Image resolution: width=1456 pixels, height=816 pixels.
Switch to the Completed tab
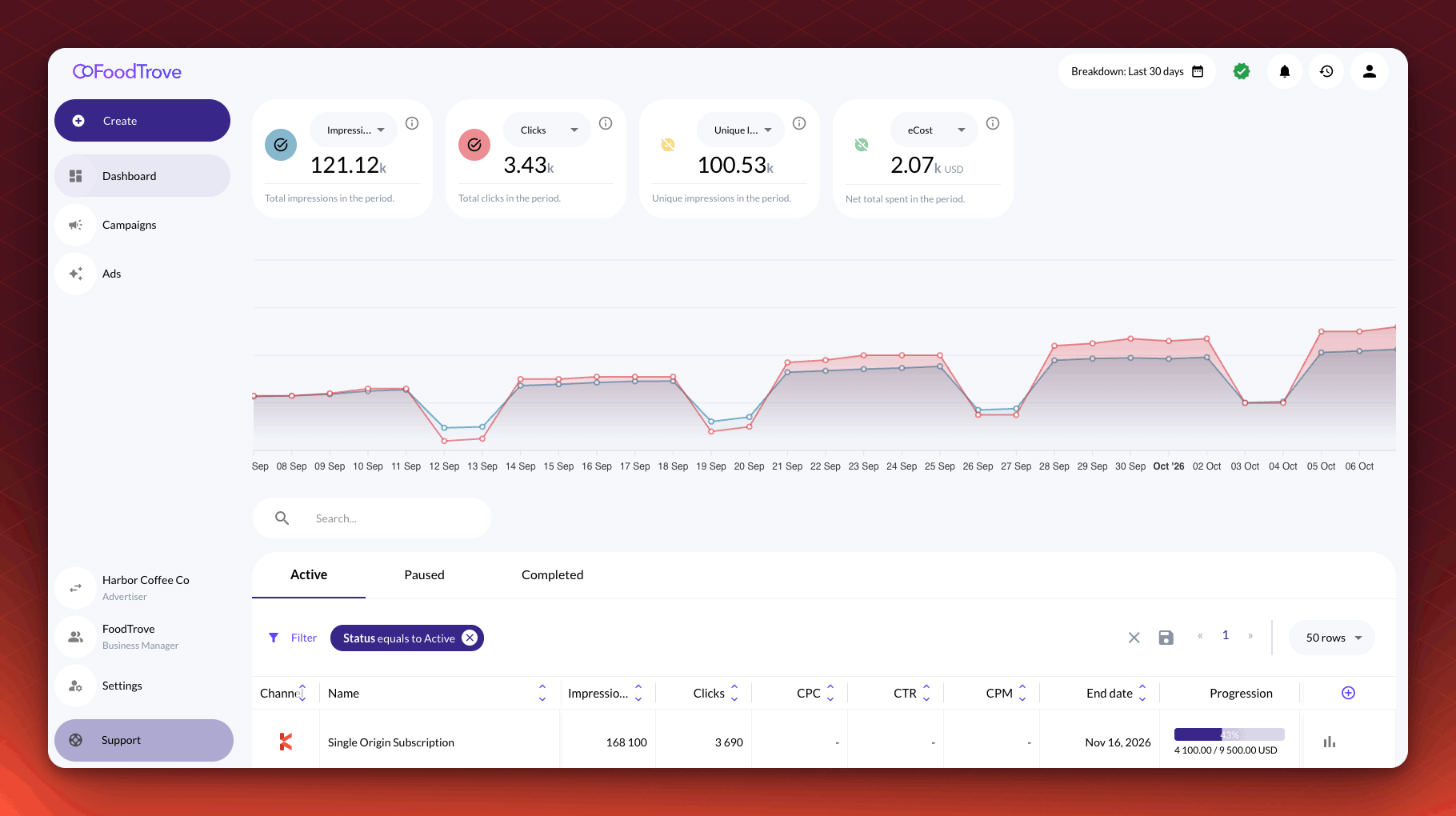click(552, 574)
